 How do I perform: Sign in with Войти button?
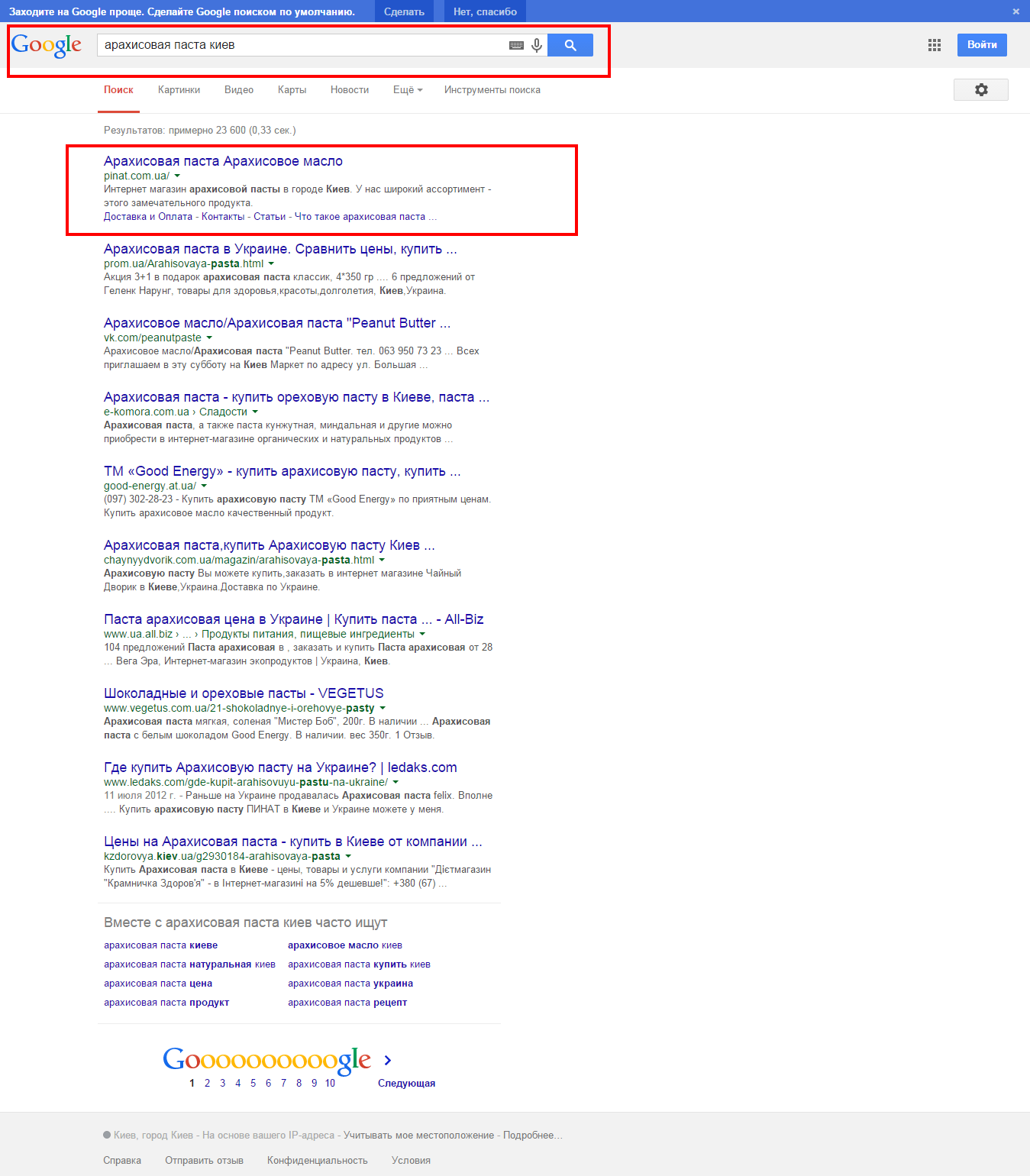pos(982,45)
